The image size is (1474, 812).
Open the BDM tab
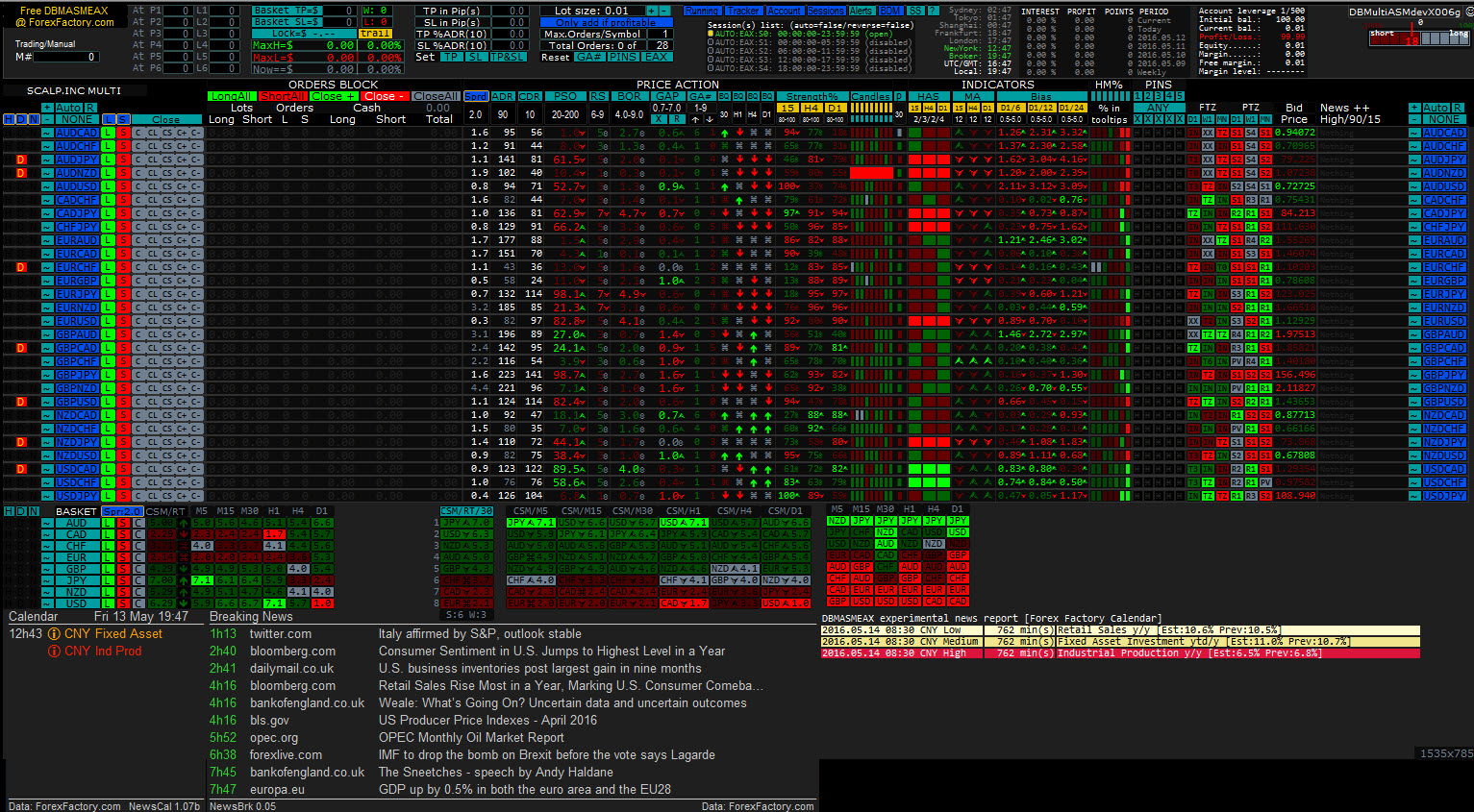891,11
